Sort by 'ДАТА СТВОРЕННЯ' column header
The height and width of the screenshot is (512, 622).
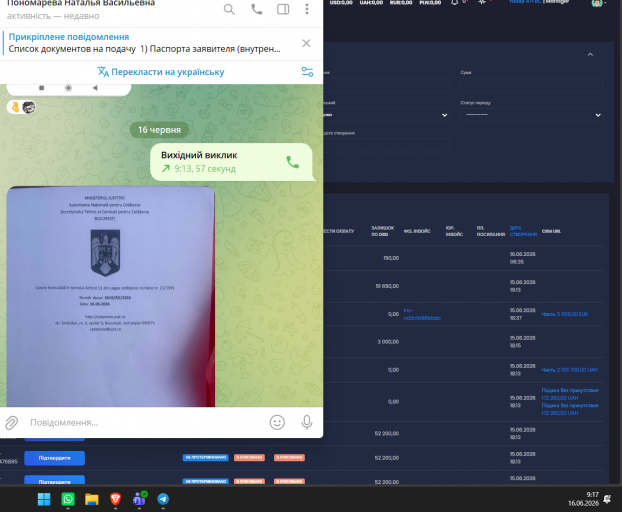[523, 231]
